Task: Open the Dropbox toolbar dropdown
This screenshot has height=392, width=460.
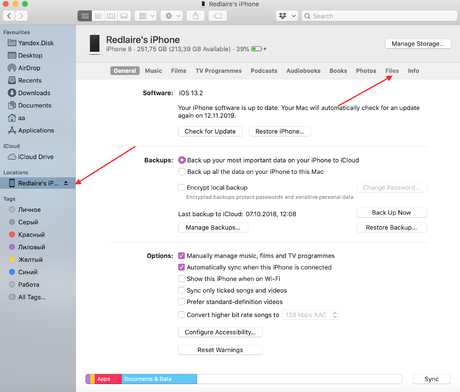Action: 287,16
